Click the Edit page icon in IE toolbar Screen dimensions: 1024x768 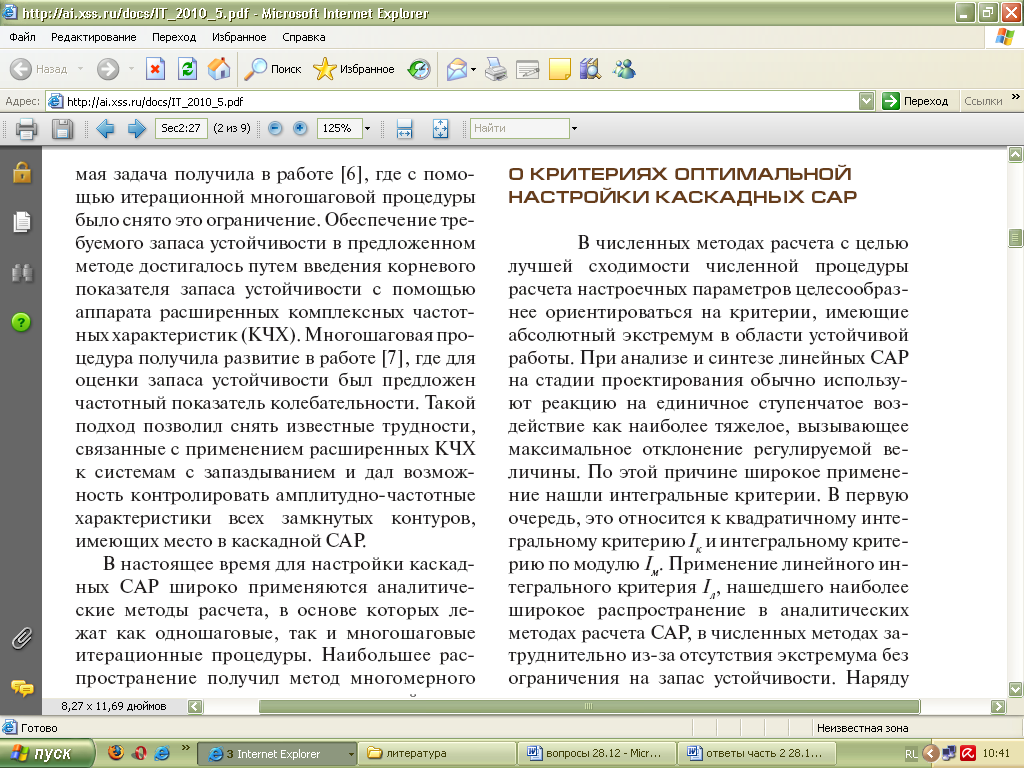point(528,69)
